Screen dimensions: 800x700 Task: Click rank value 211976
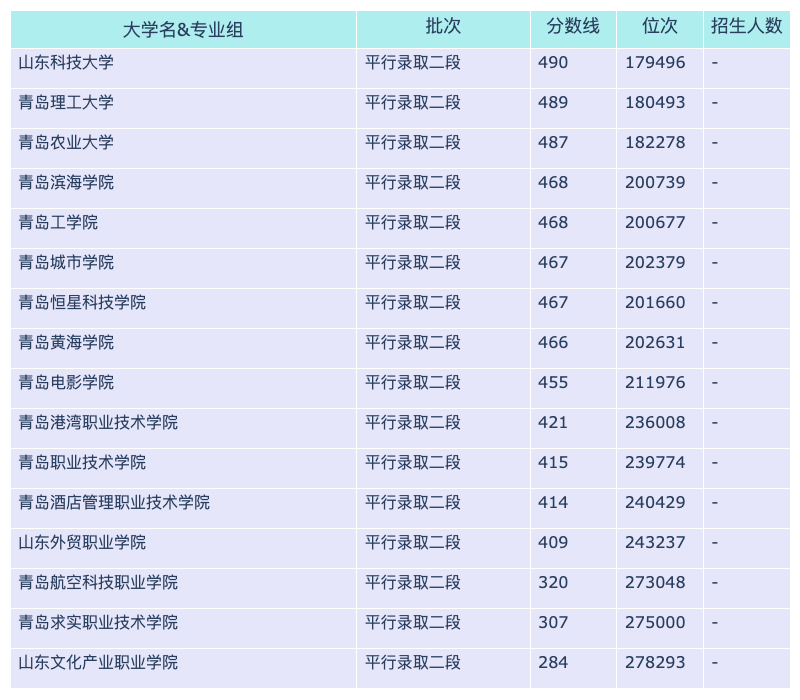tap(655, 382)
